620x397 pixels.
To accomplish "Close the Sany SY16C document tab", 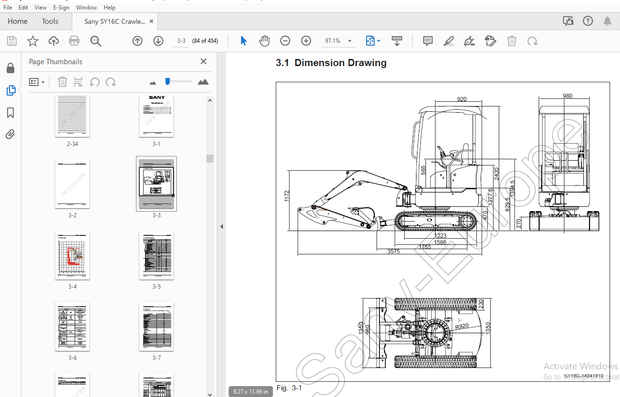I will (x=151, y=21).
